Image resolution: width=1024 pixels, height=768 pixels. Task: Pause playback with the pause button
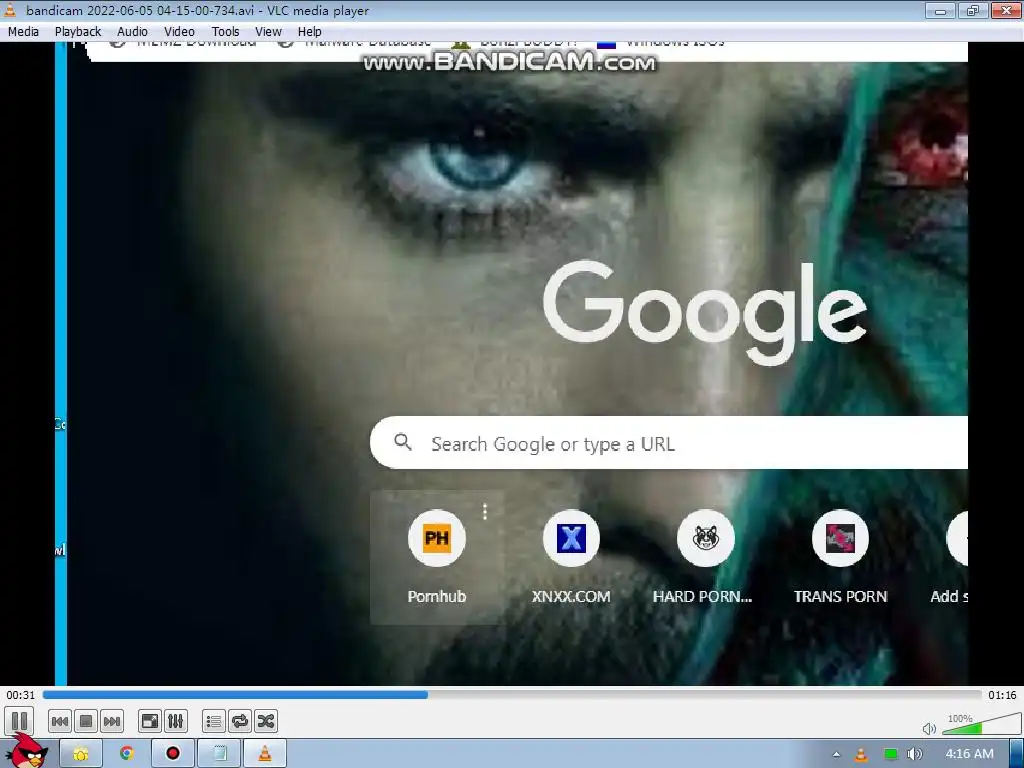click(x=20, y=721)
